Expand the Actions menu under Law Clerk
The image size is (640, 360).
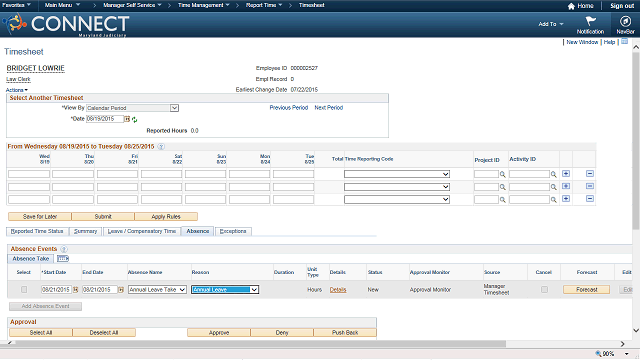point(17,90)
